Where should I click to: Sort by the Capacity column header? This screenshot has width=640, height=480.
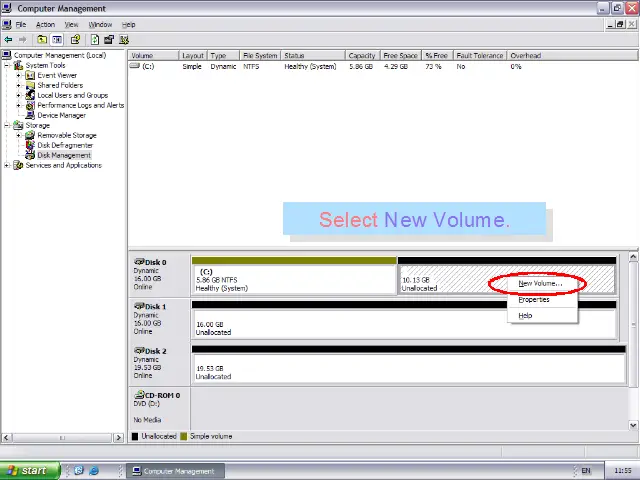[x=362, y=56]
